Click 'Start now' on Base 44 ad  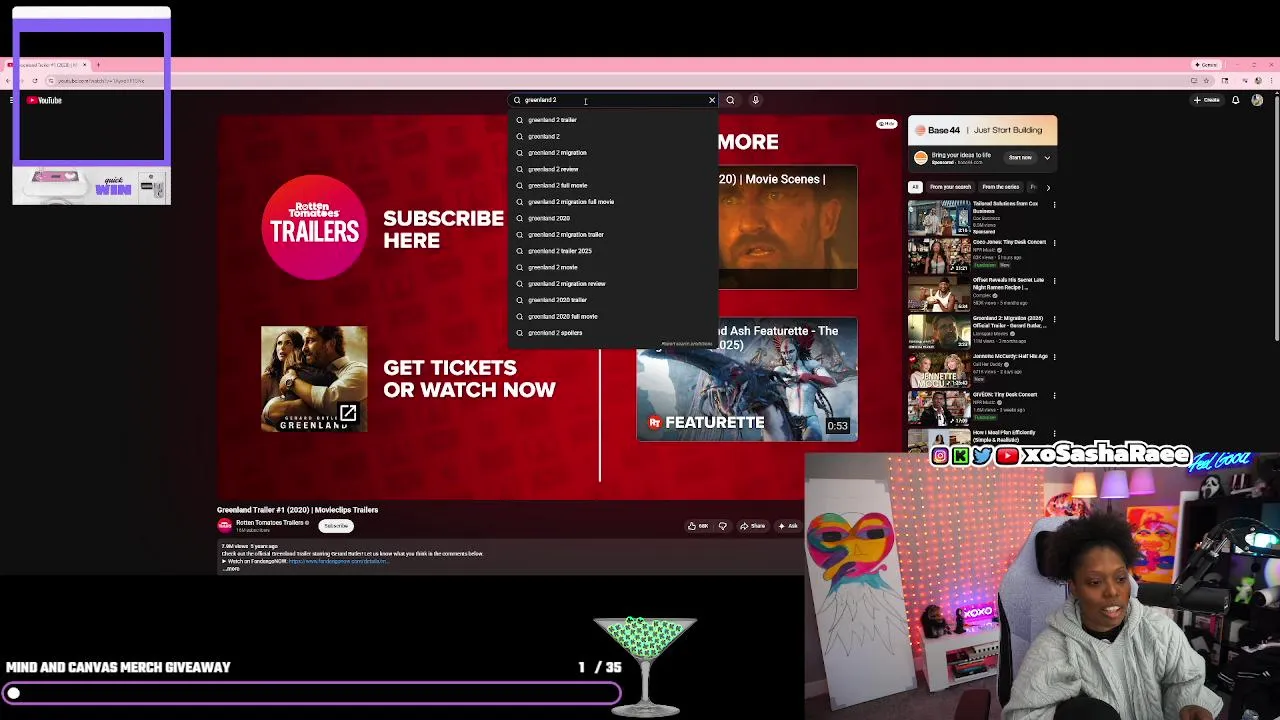(1020, 158)
